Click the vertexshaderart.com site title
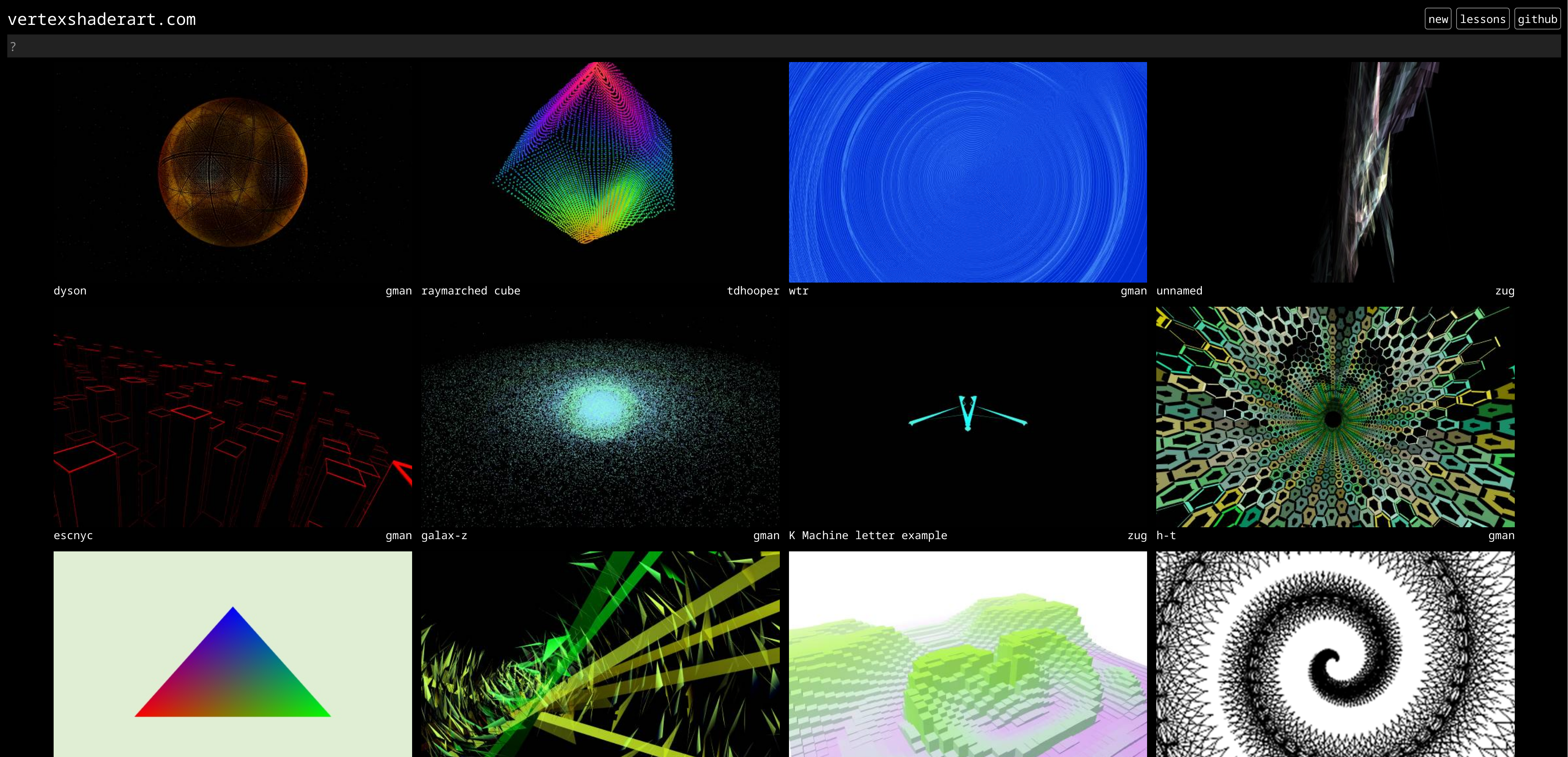 101,20
